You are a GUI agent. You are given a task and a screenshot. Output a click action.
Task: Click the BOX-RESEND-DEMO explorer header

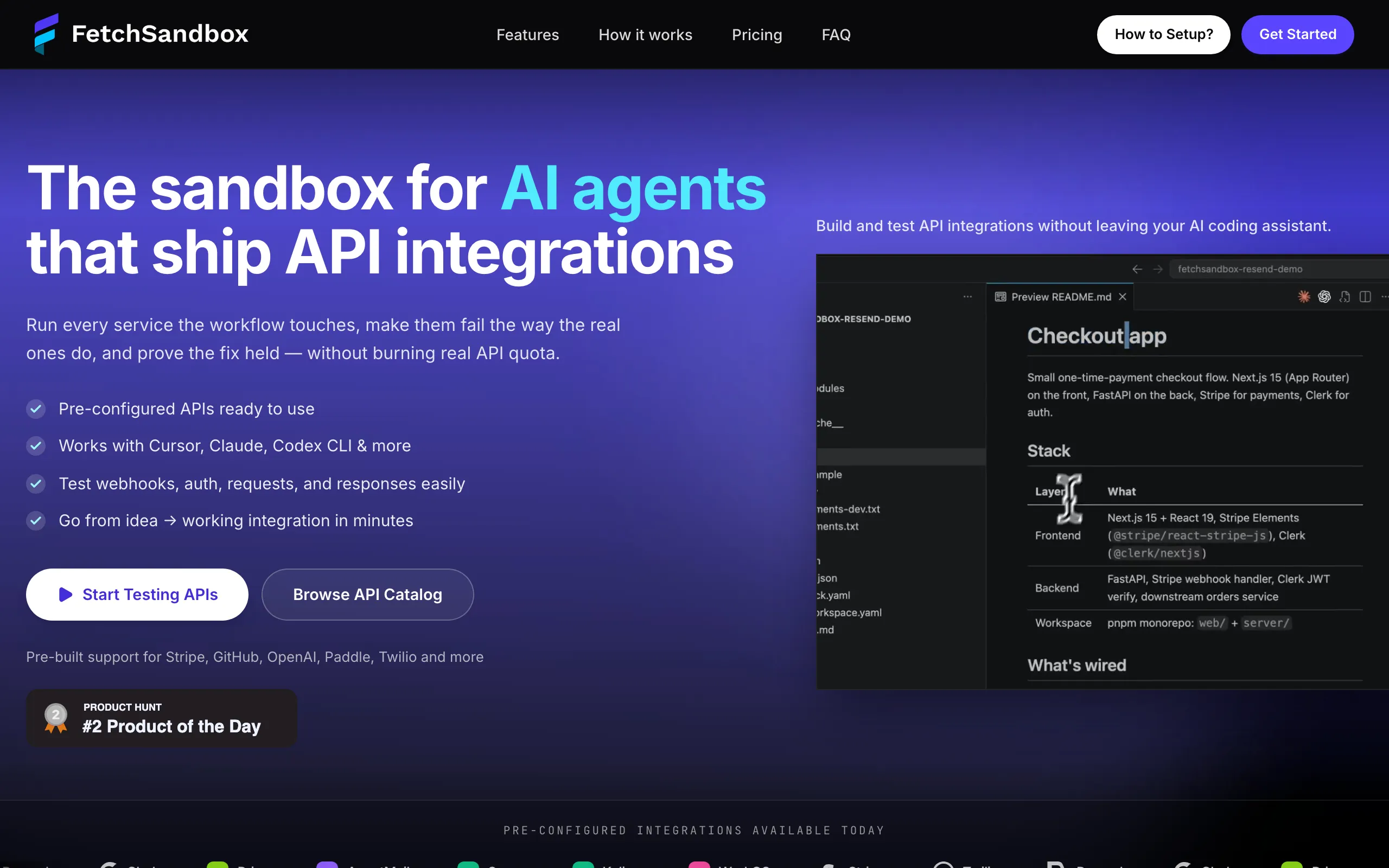tap(863, 318)
